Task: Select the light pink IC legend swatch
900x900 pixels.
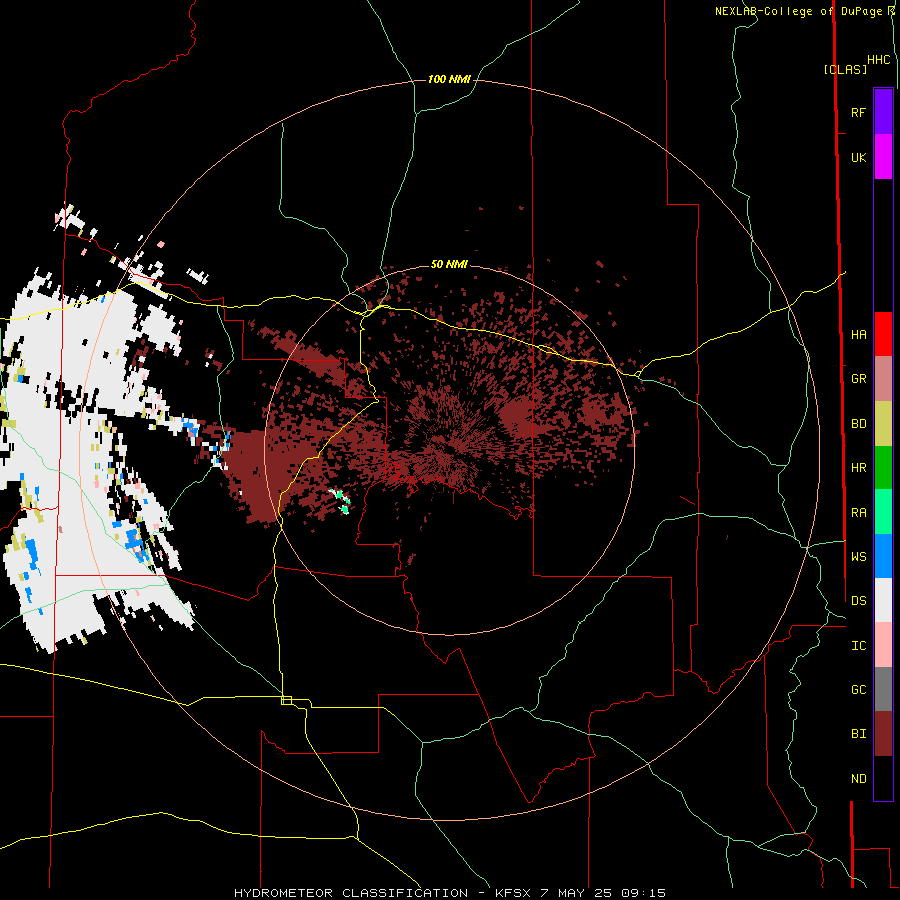Action: click(x=883, y=645)
